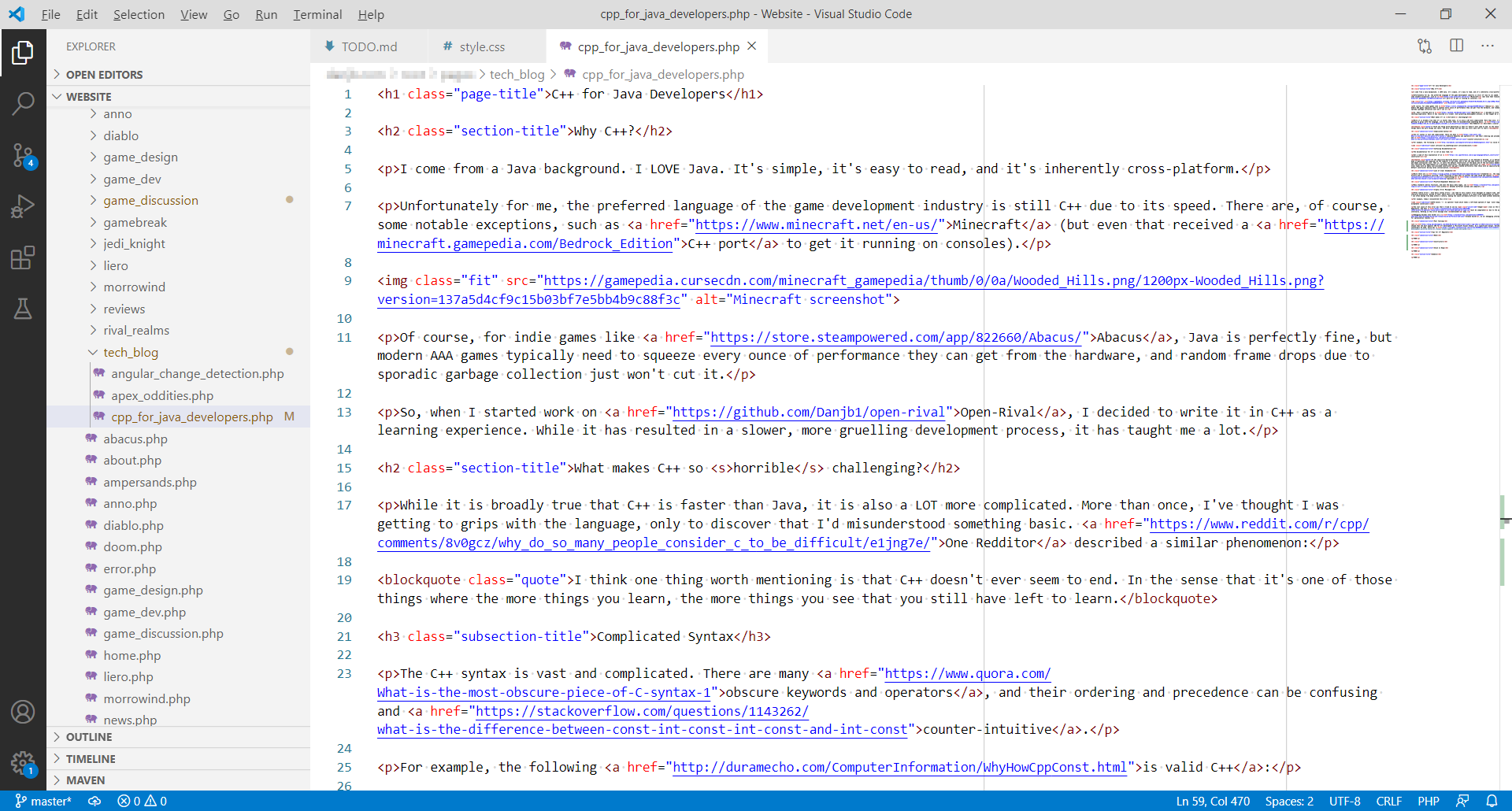Image resolution: width=1512 pixels, height=811 pixels.
Task: Open notifications bell in status bar
Action: (1492, 801)
